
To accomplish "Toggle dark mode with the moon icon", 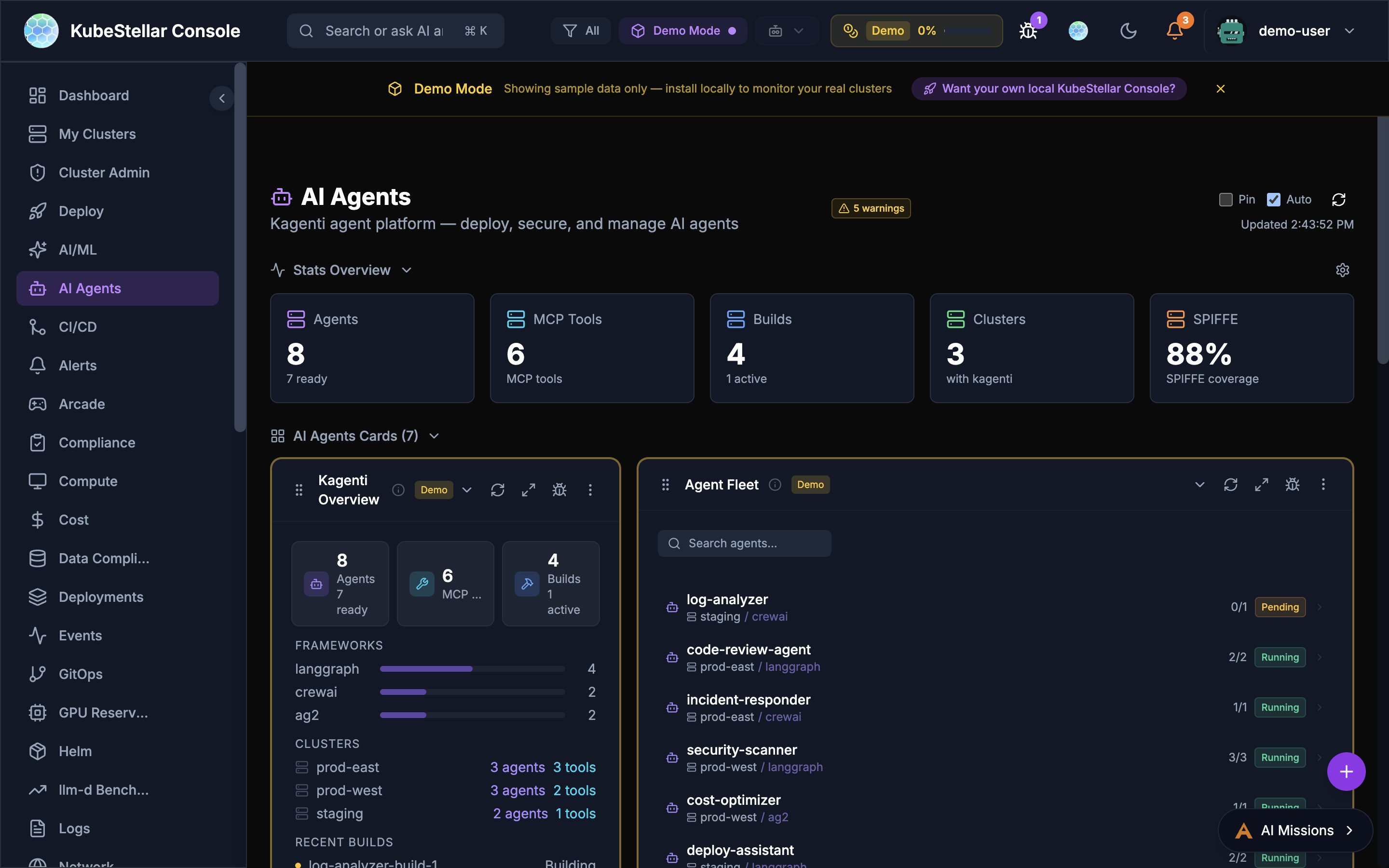I will point(1128,30).
